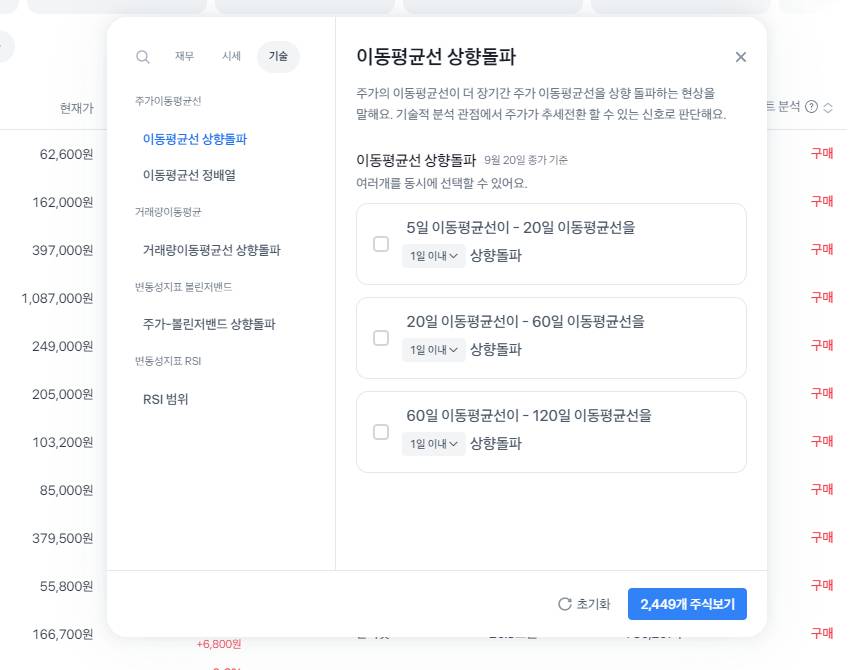865x670 pixels.
Task: Check the 20일-60일 moving average condition
Action: coord(381,337)
